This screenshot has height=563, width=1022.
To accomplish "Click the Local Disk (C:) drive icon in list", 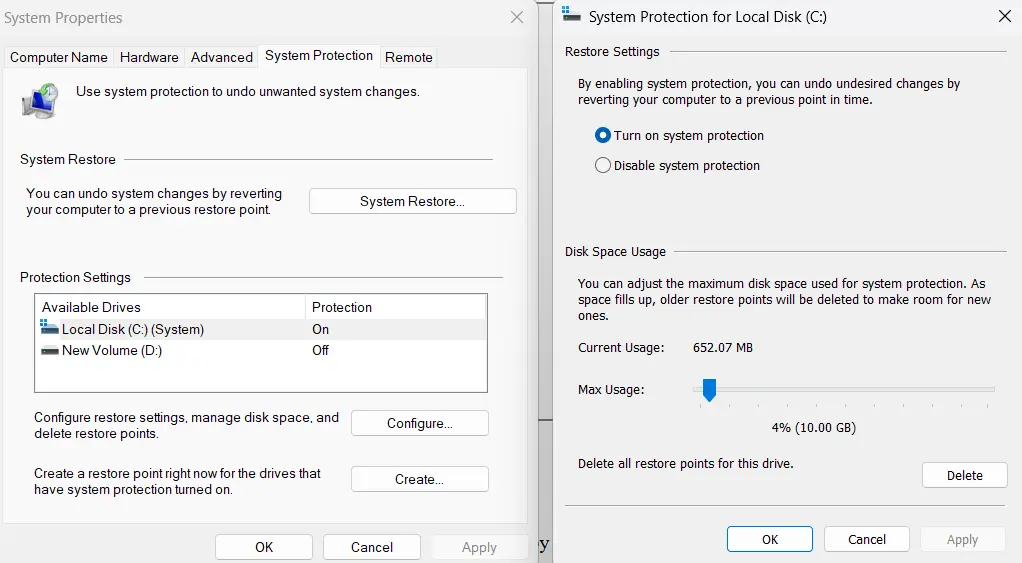I will click(x=50, y=328).
